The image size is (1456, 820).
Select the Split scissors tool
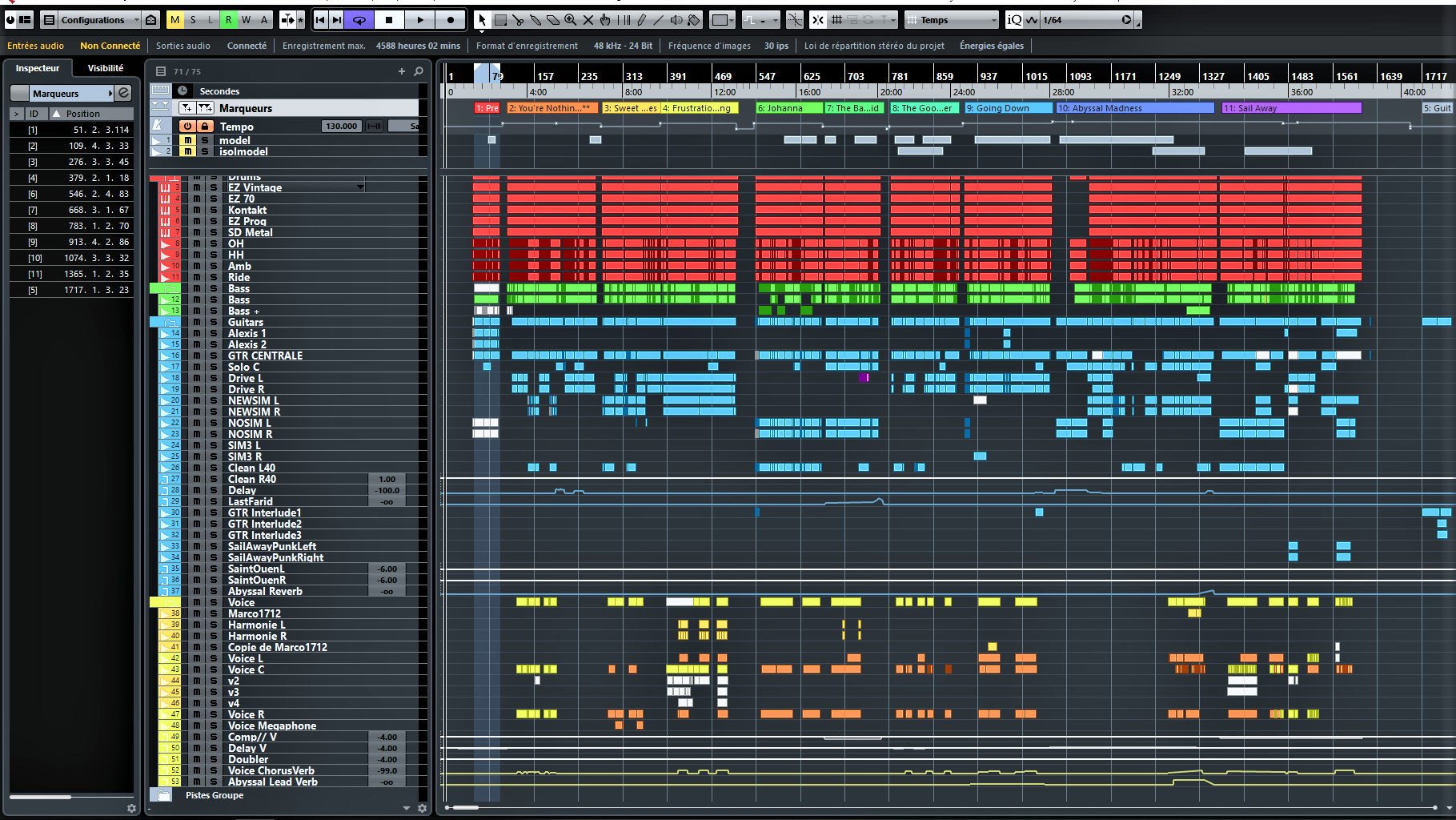tap(518, 20)
